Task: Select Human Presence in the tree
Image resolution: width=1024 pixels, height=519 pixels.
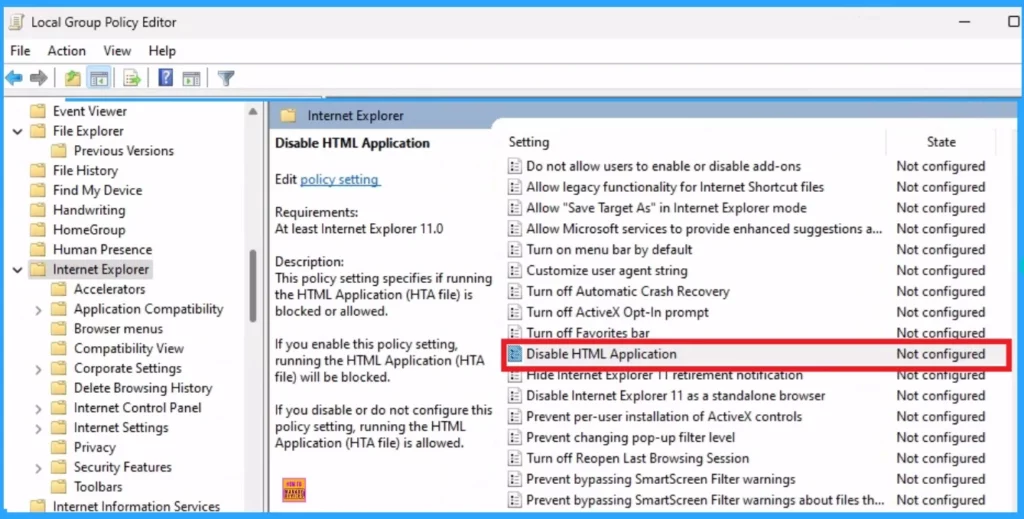Action: 102,249
